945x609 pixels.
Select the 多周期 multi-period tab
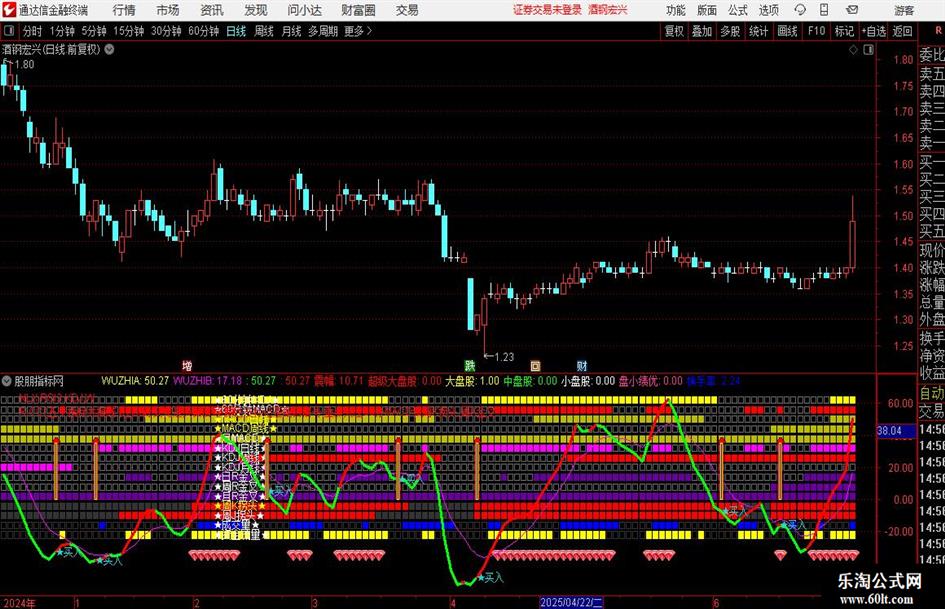pos(323,31)
